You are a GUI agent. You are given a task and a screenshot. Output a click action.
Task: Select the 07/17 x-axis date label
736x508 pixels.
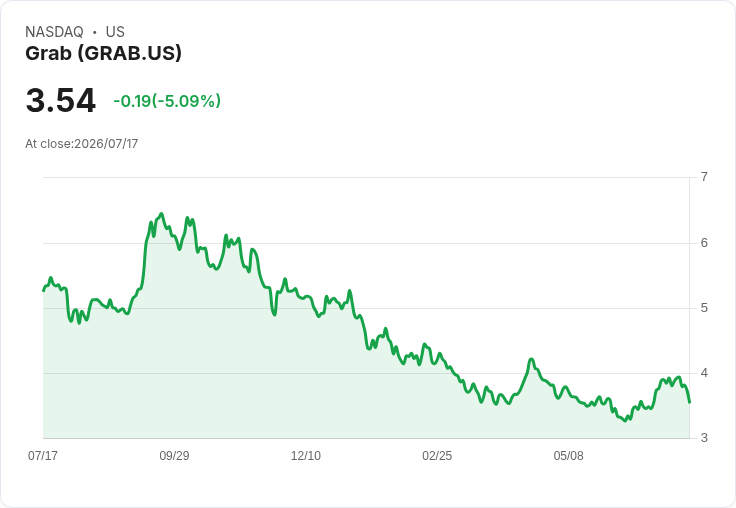[43, 455]
